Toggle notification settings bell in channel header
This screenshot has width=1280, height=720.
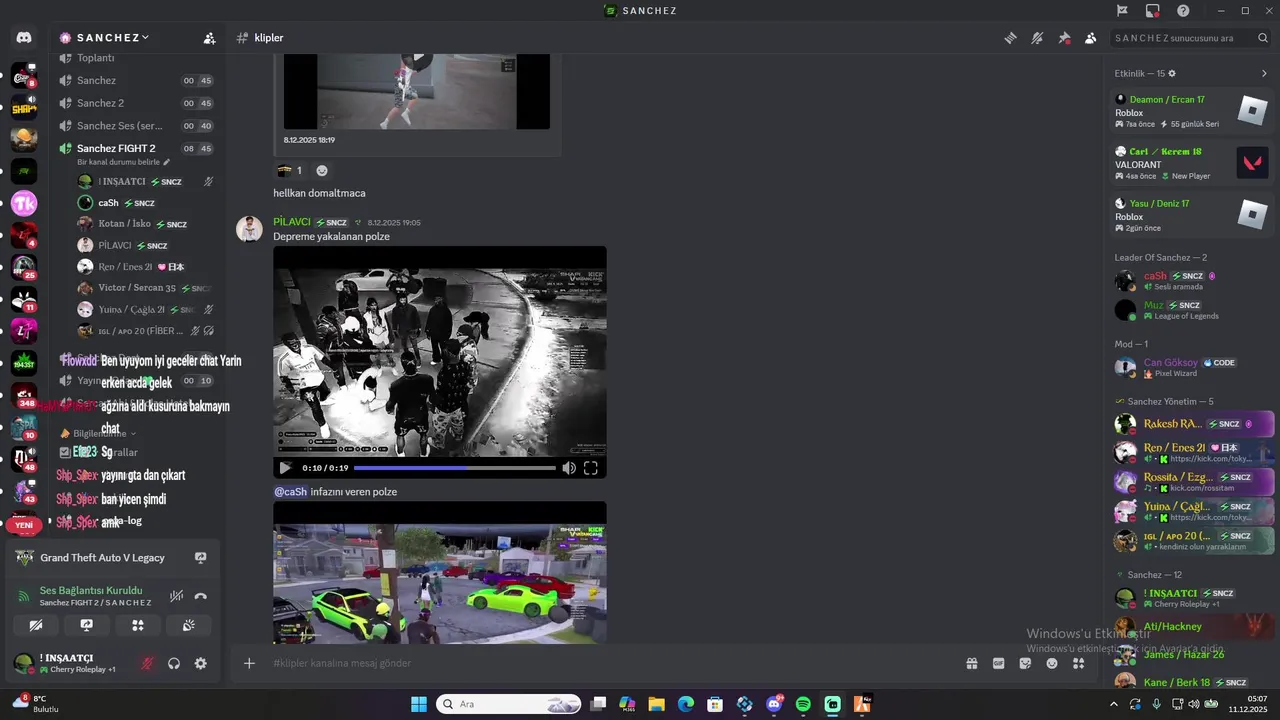click(x=1038, y=38)
